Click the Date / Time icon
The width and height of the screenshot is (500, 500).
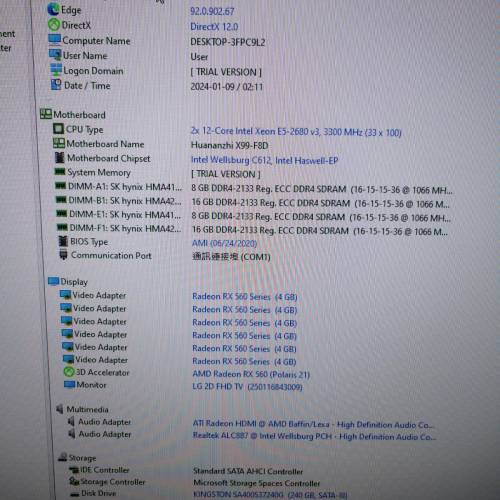point(56,85)
